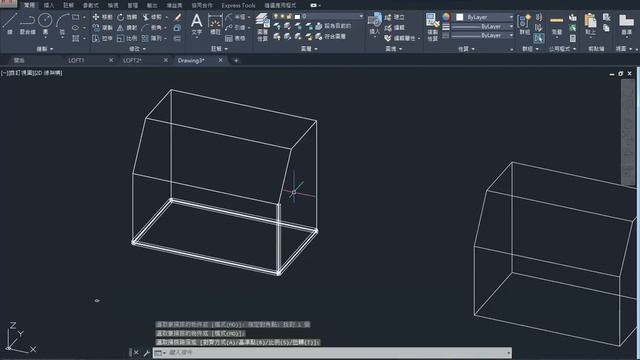
Task: Click the Leader (引線) tool
Action: [235, 28]
